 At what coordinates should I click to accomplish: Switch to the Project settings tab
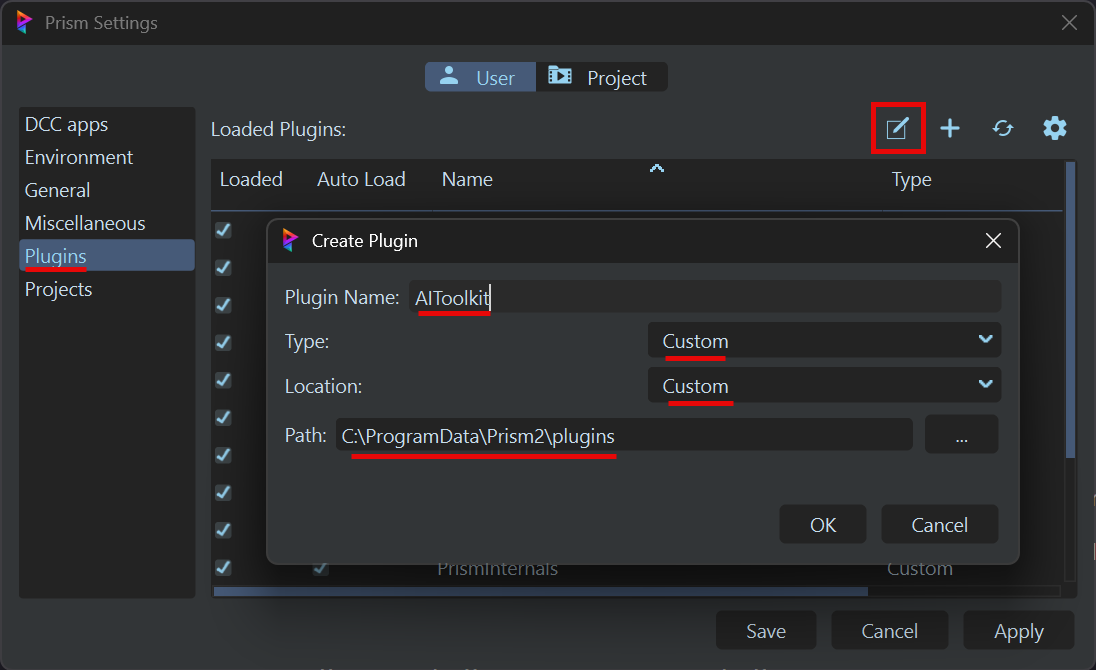[602, 77]
